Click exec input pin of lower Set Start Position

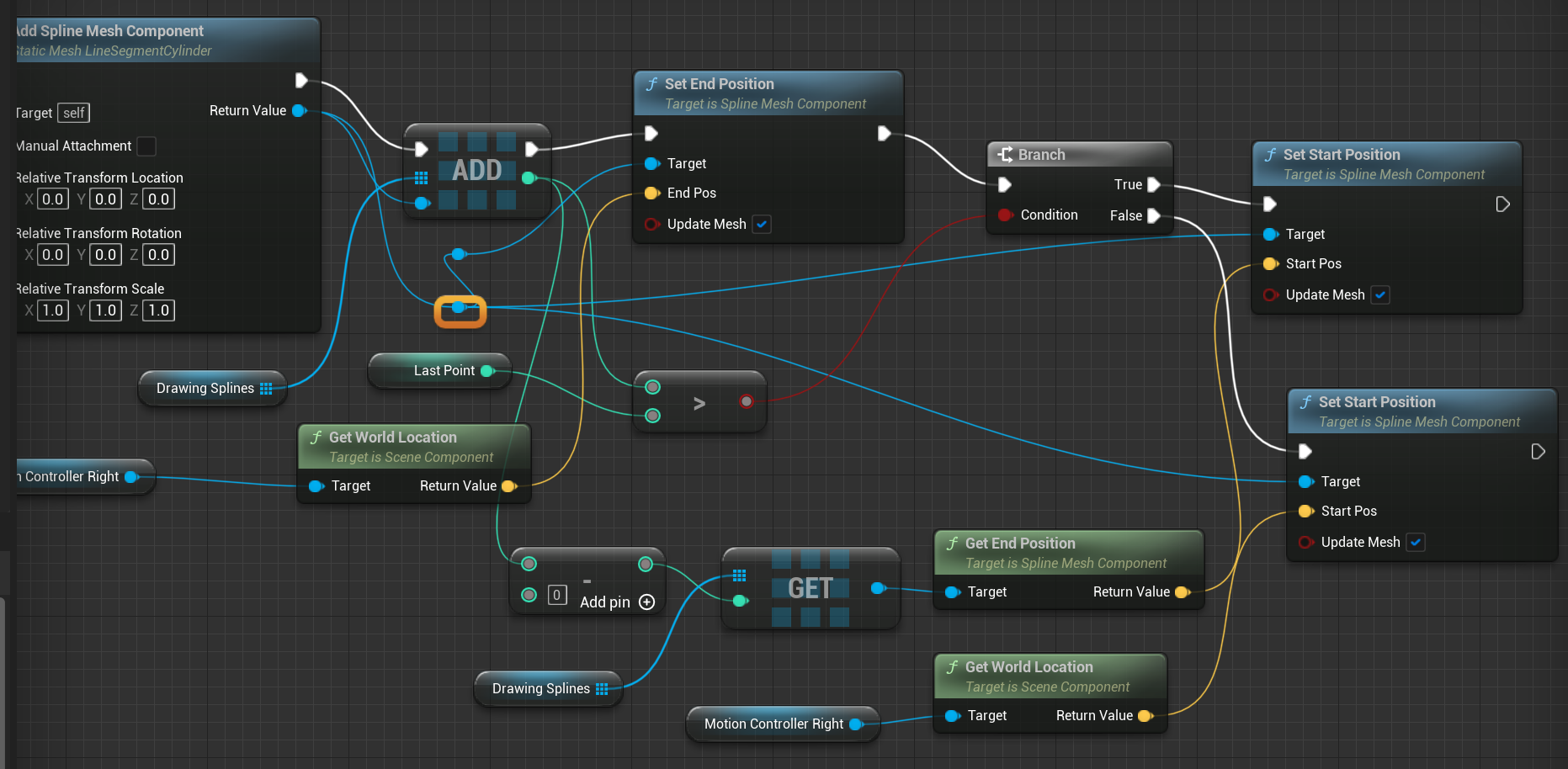click(1305, 451)
